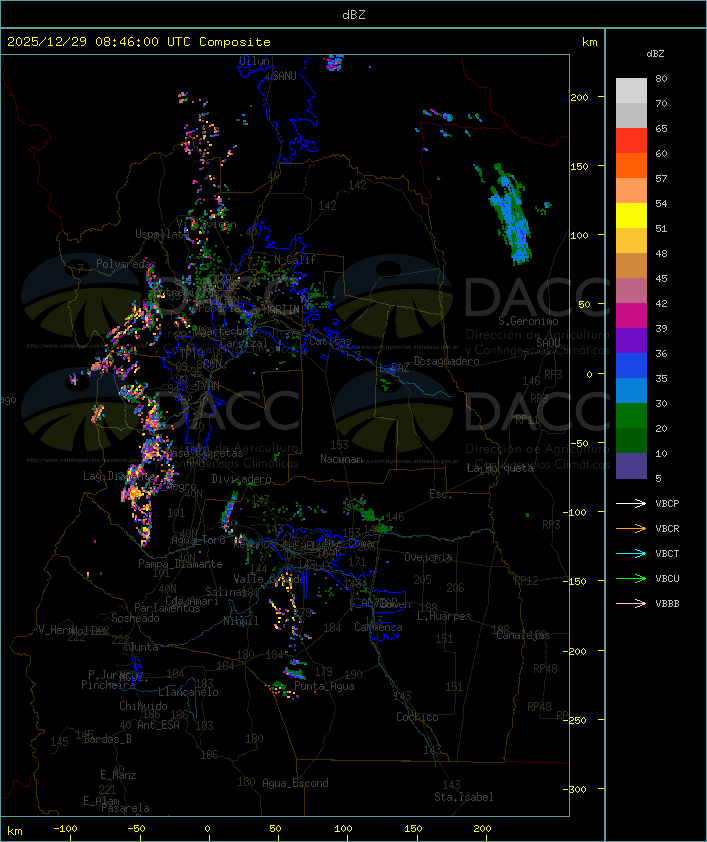Pick the royal blue 35–36 dBZ swatch

tap(631, 365)
